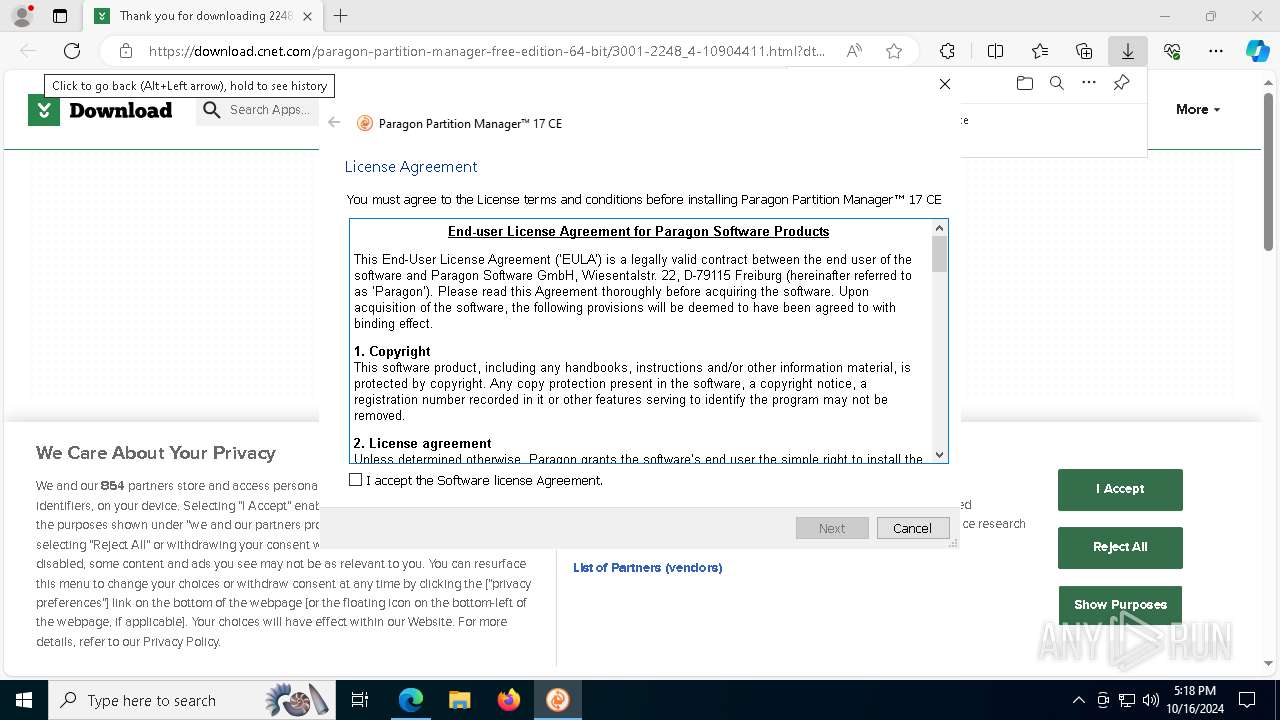The height and width of the screenshot is (720, 1280).
Task: Click 1. Copyright section heading
Action: coord(392,351)
